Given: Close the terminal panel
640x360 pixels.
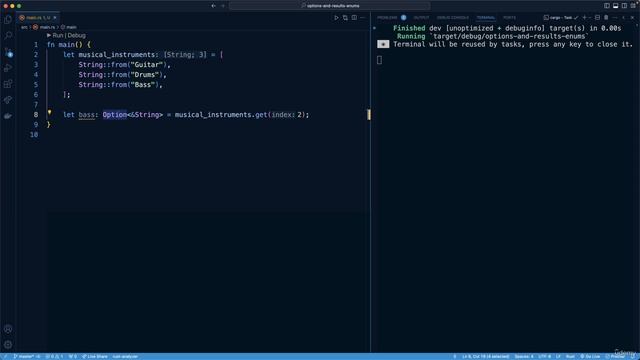Looking at the screenshot, I should 633,18.
